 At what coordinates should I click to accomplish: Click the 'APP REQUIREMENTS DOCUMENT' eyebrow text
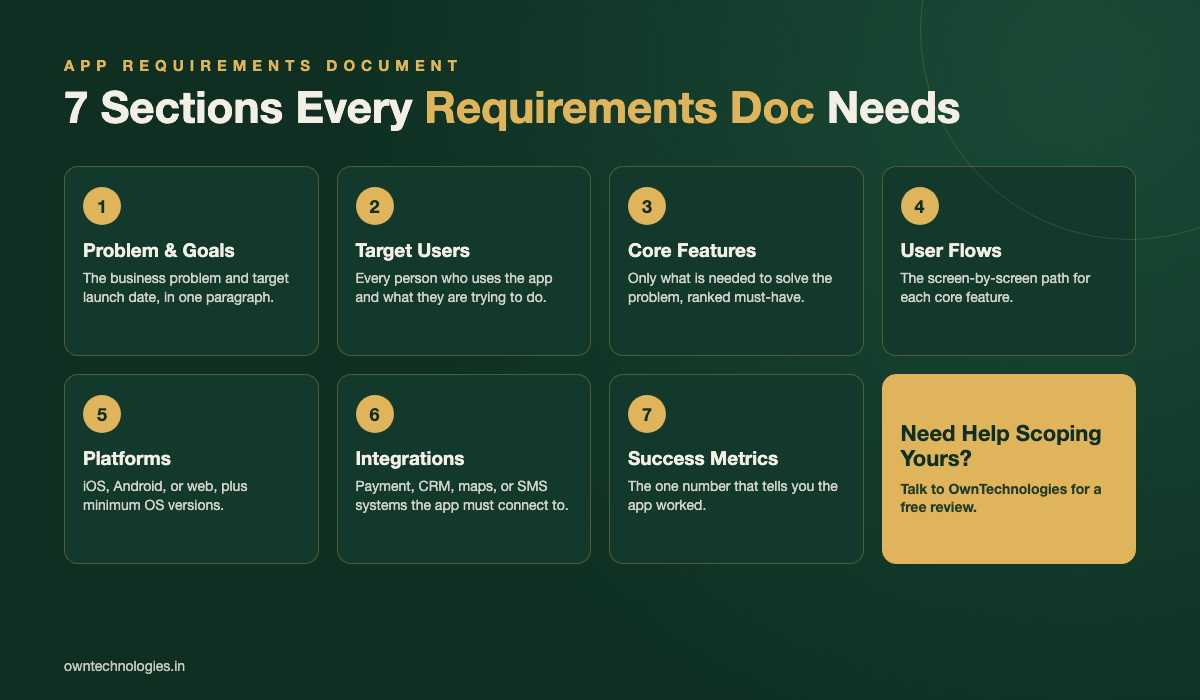(262, 66)
